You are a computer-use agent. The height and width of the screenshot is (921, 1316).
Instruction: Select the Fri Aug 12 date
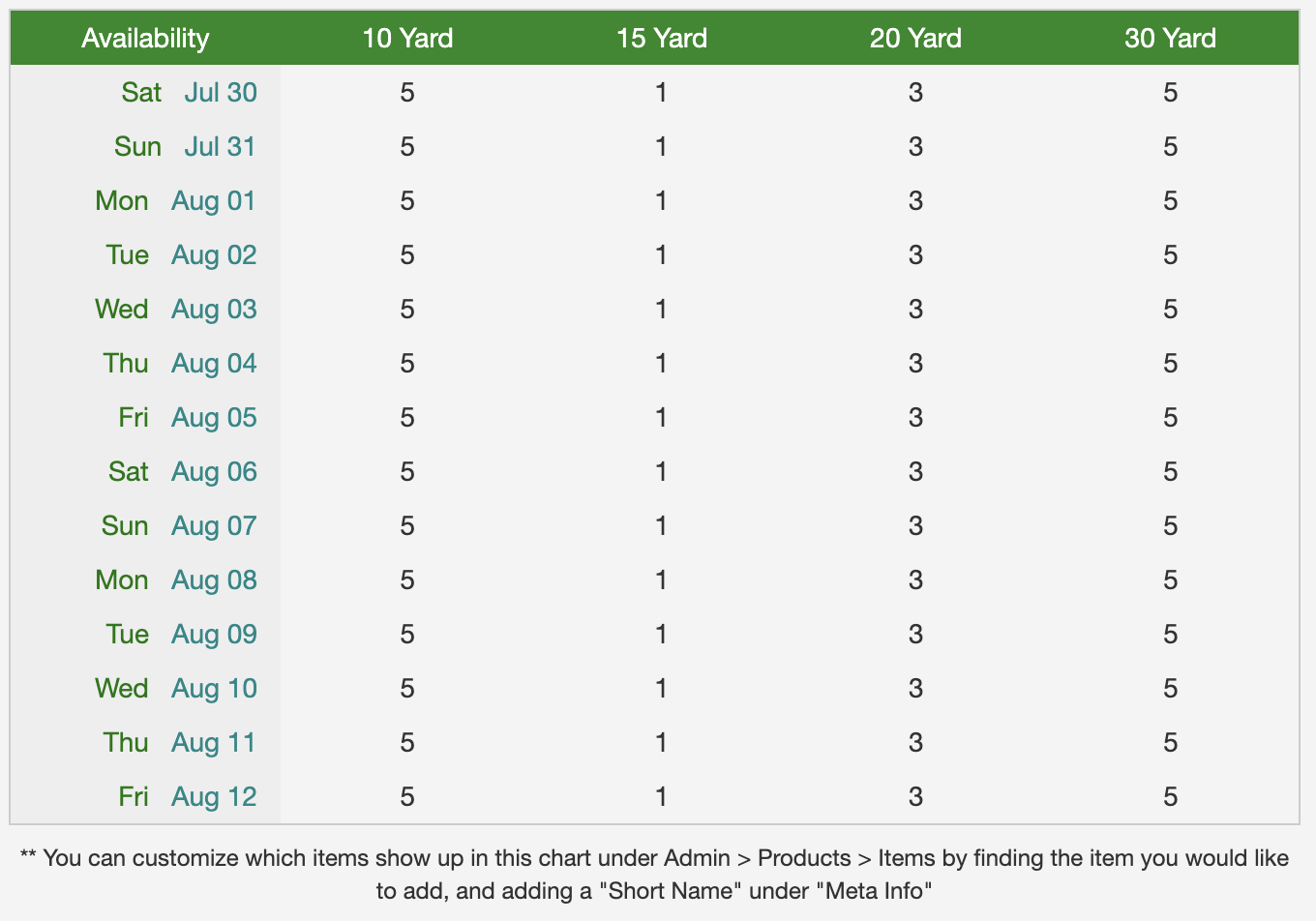click(187, 797)
